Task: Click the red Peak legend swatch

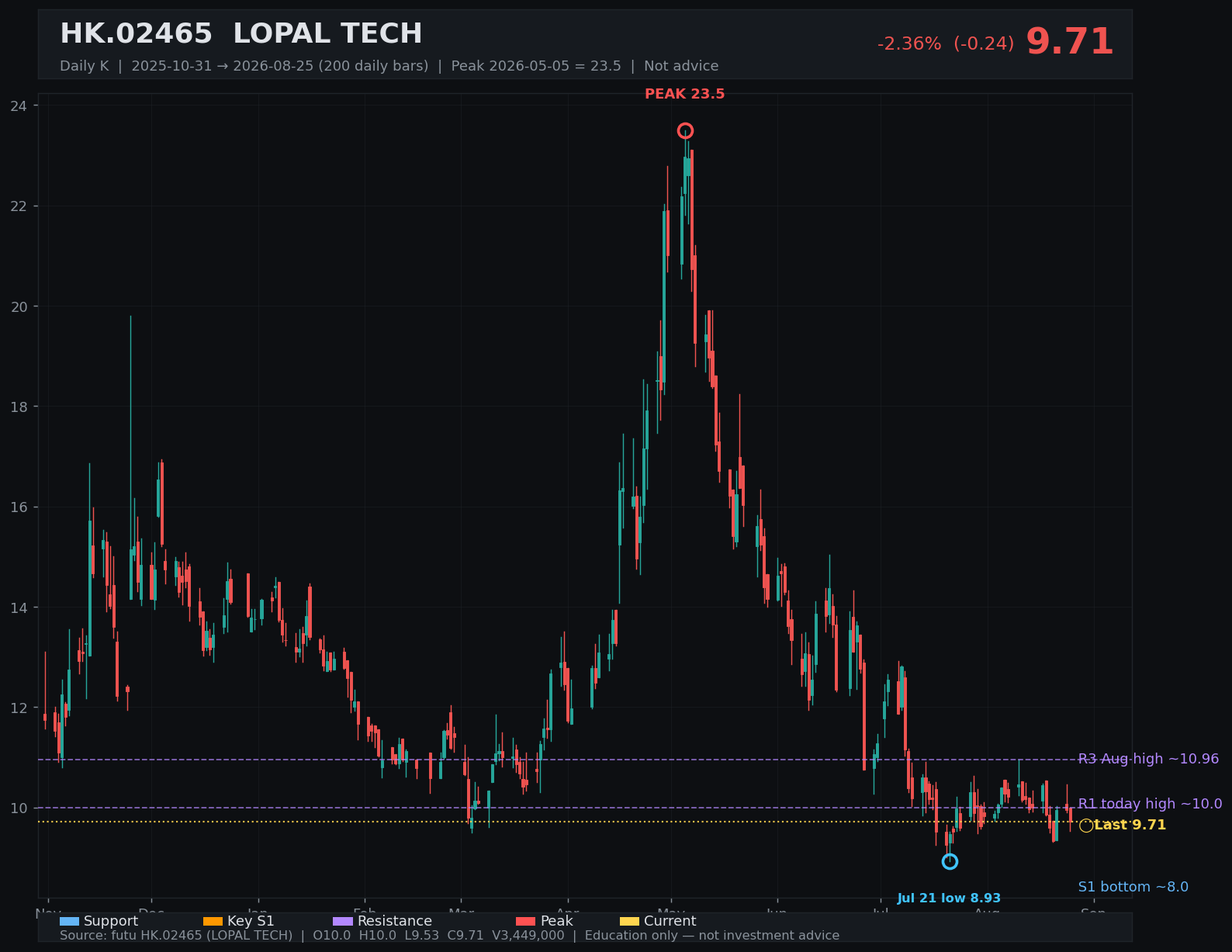Action: coord(526,921)
